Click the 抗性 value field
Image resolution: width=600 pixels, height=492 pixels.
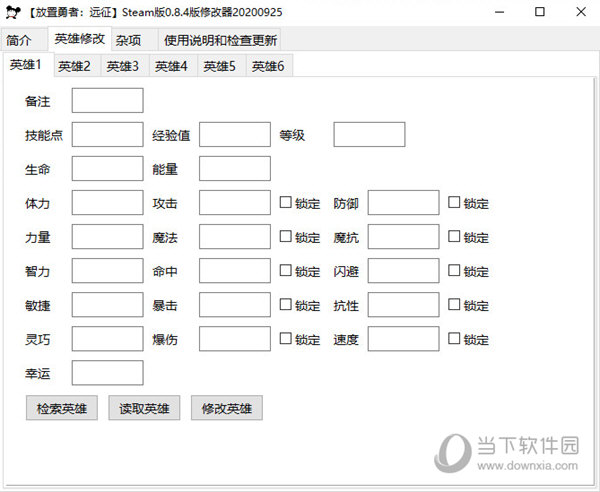coord(404,305)
